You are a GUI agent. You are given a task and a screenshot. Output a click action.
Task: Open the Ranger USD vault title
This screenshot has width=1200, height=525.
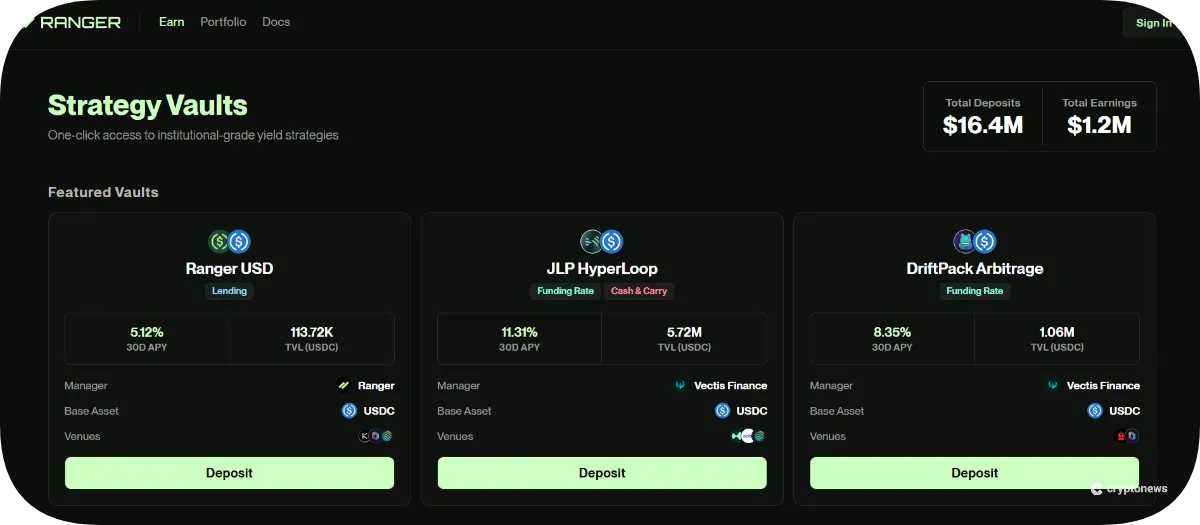[x=229, y=268]
